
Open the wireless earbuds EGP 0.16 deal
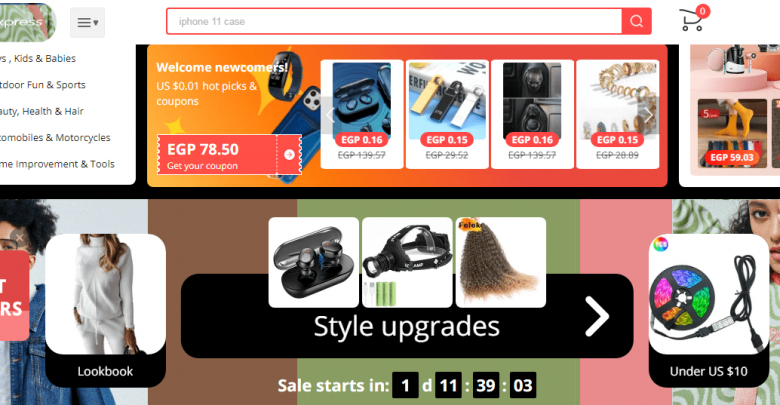pos(362,114)
